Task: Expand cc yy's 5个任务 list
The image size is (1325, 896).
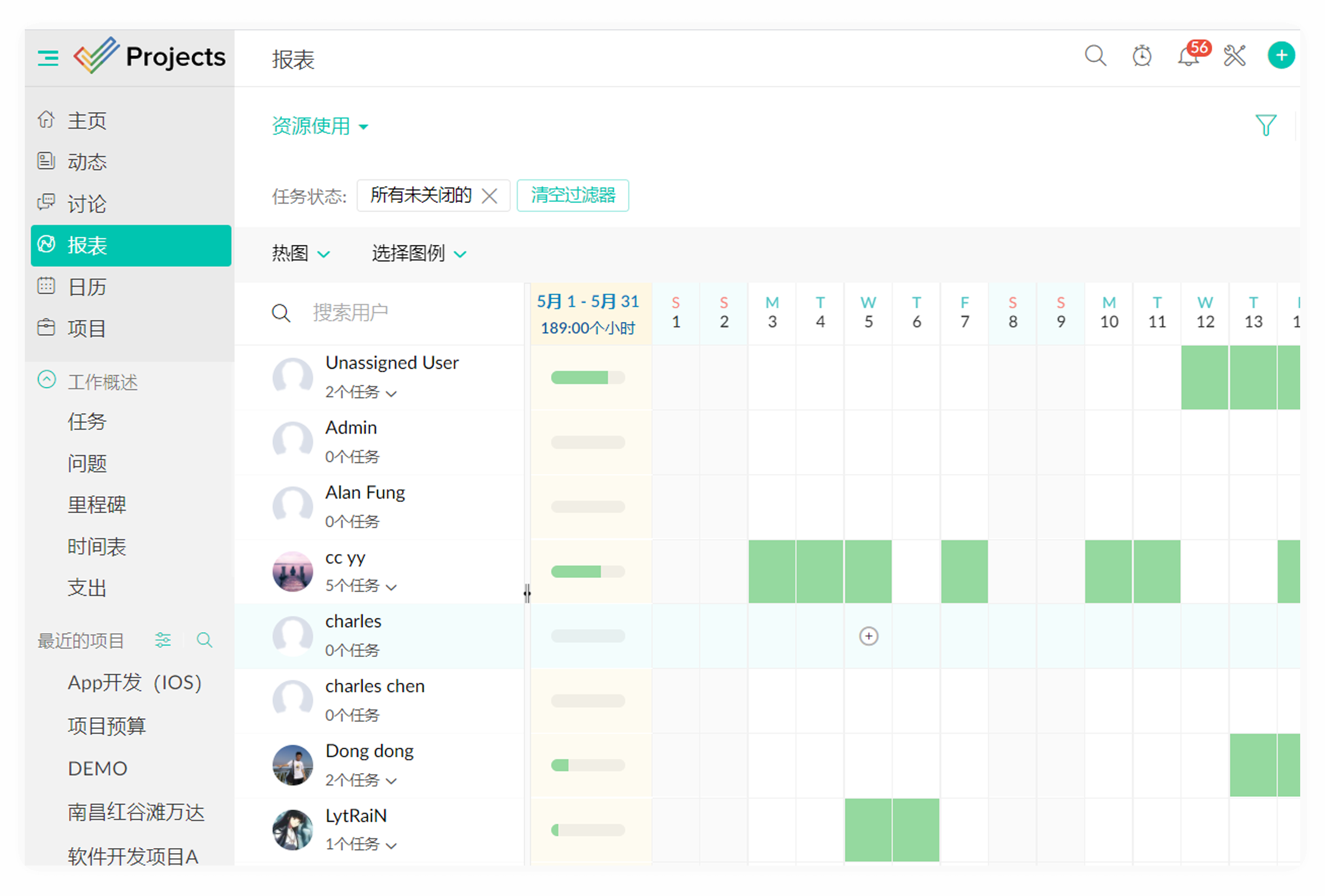Action: [x=360, y=586]
